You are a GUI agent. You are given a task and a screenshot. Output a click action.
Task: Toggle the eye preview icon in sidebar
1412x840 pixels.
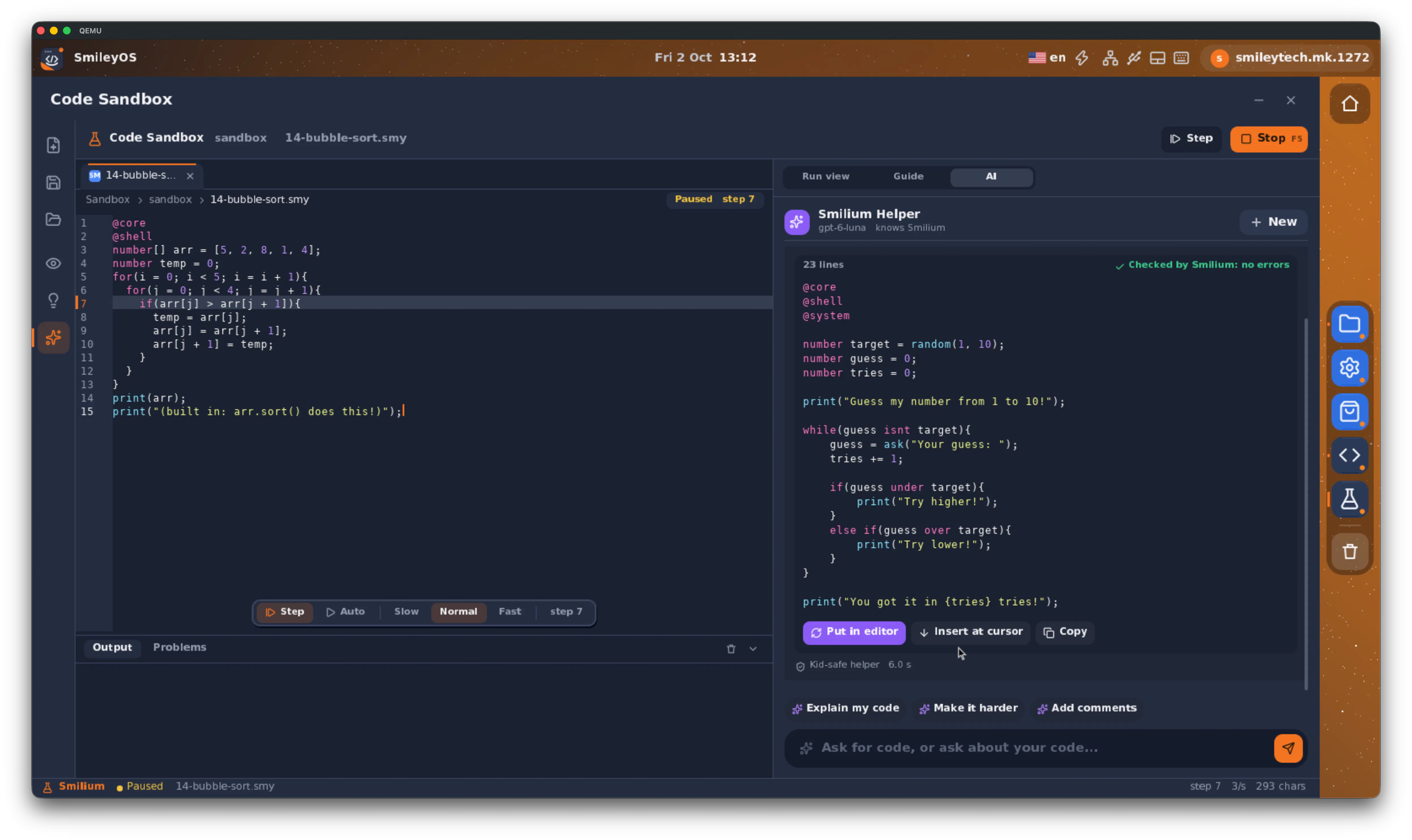pyautogui.click(x=53, y=263)
